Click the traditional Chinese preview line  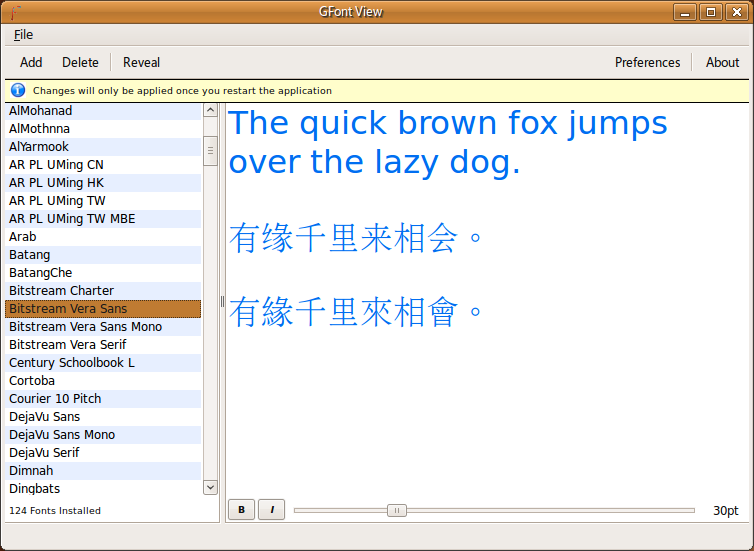(x=355, y=312)
